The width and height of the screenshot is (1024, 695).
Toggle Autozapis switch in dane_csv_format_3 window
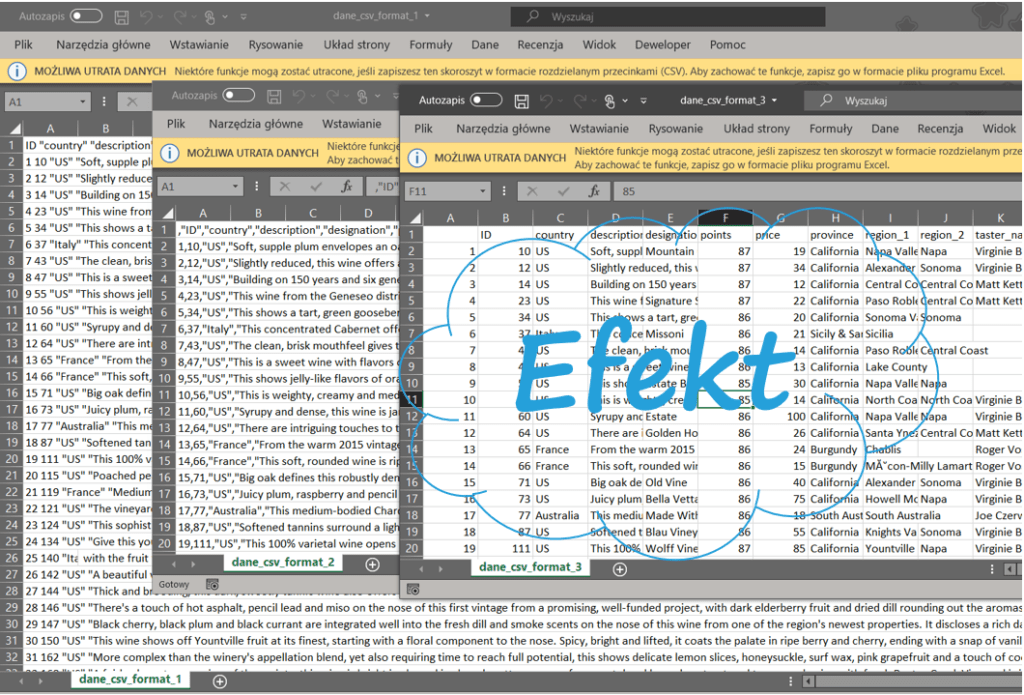pos(486,101)
